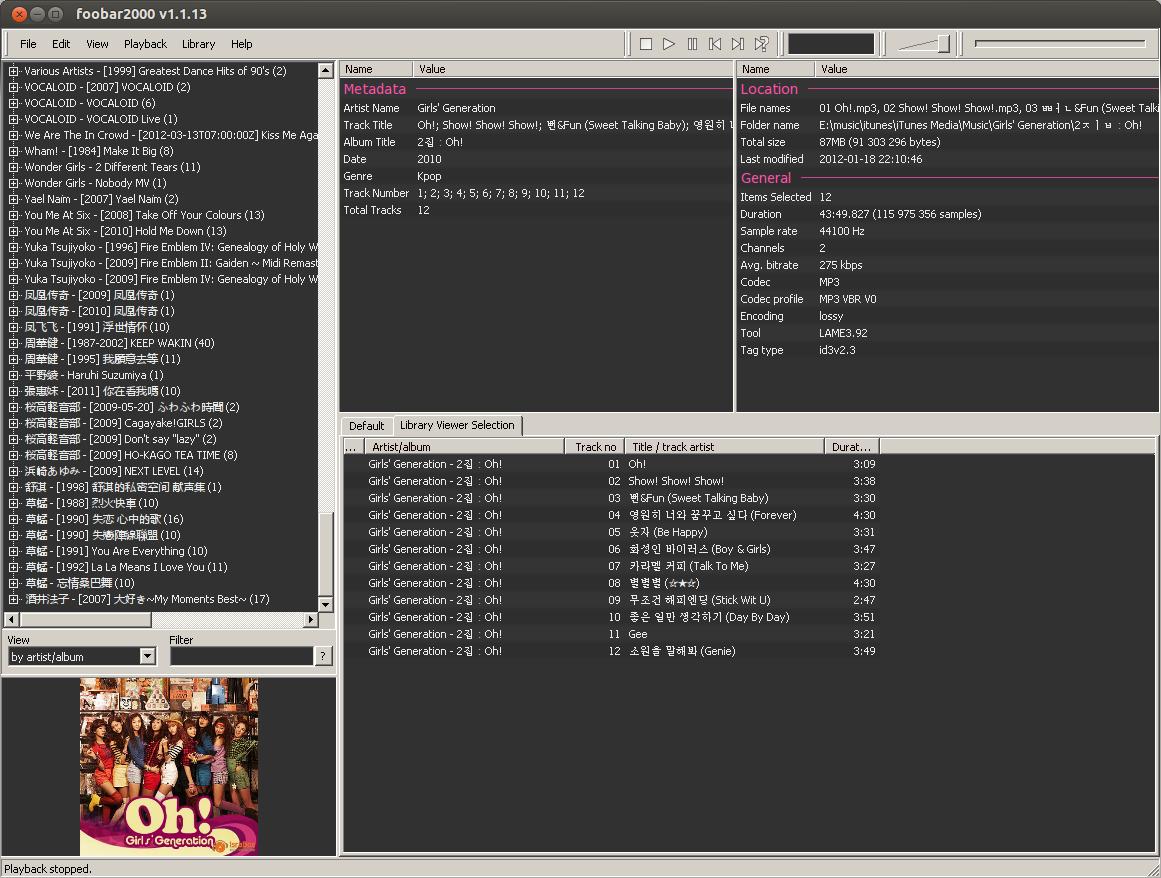Expand the Haruhi Suzumiya tree node
This screenshot has height=878, width=1161.
point(13,375)
